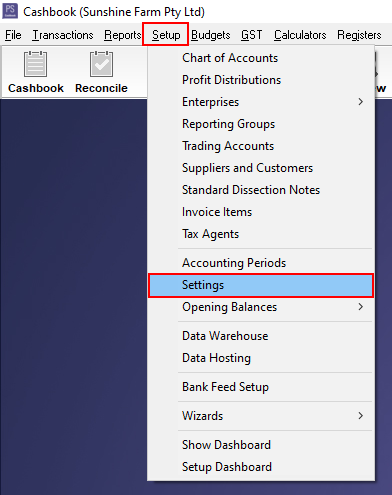Open Data Warehouse
Screen dimensions: 392x495
click(261, 336)
